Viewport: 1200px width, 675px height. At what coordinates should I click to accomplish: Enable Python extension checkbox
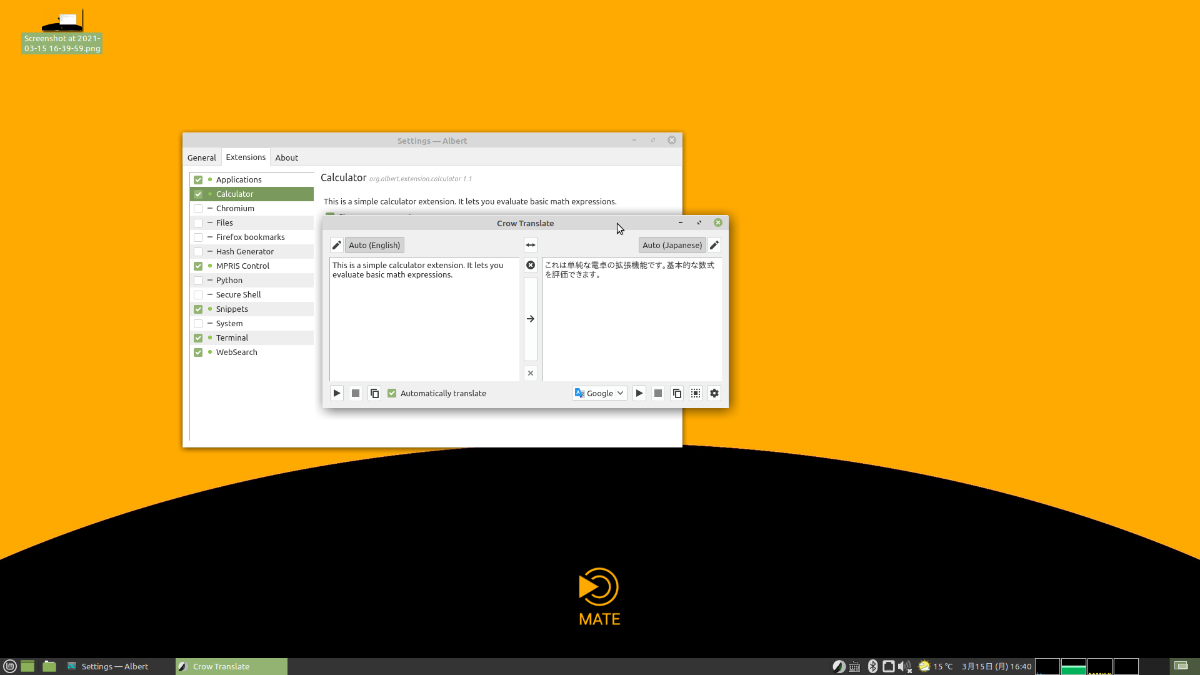198,280
